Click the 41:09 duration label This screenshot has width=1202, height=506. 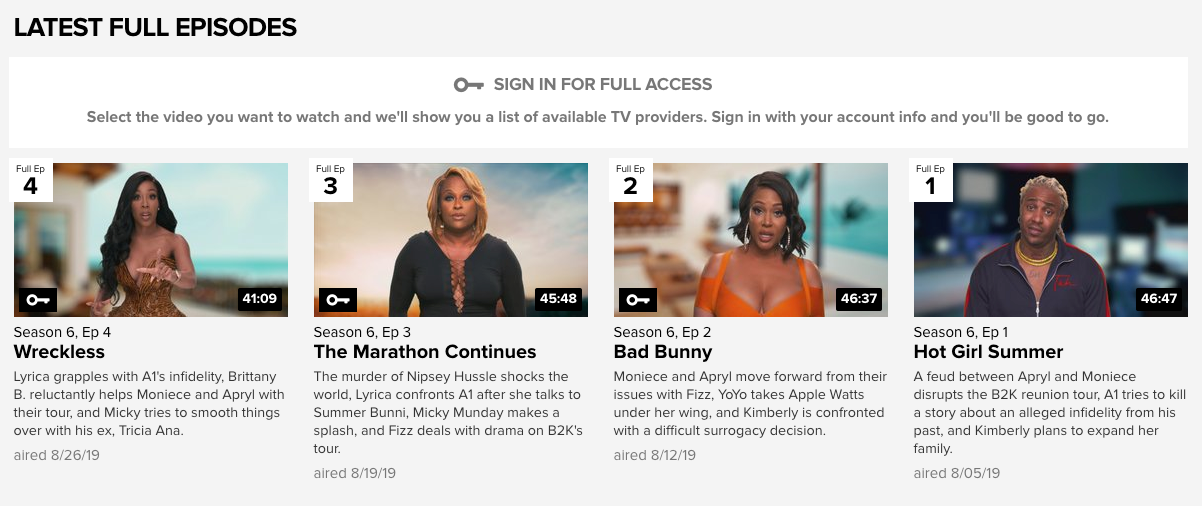[259, 298]
